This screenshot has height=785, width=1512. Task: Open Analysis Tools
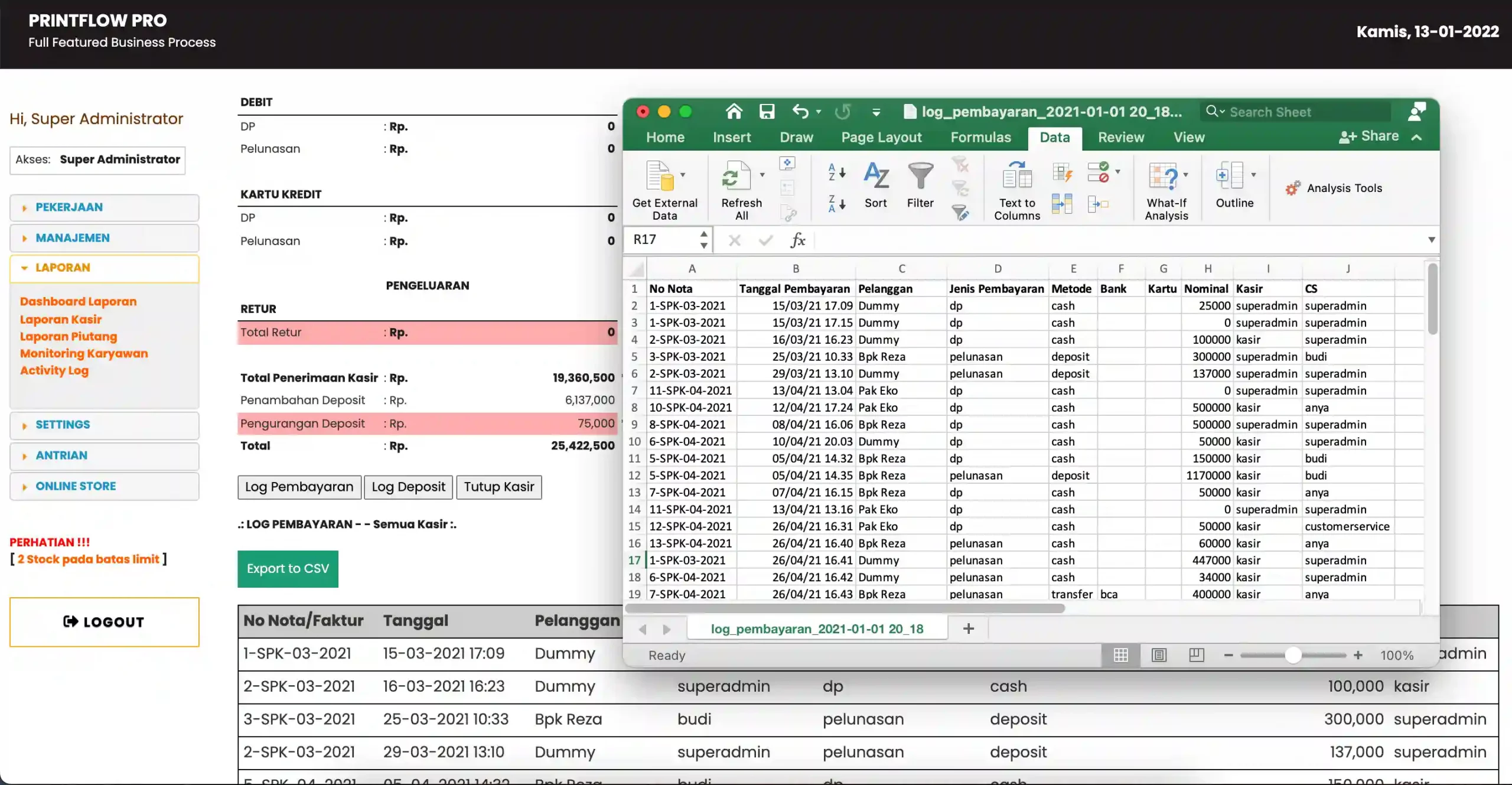1334,188
